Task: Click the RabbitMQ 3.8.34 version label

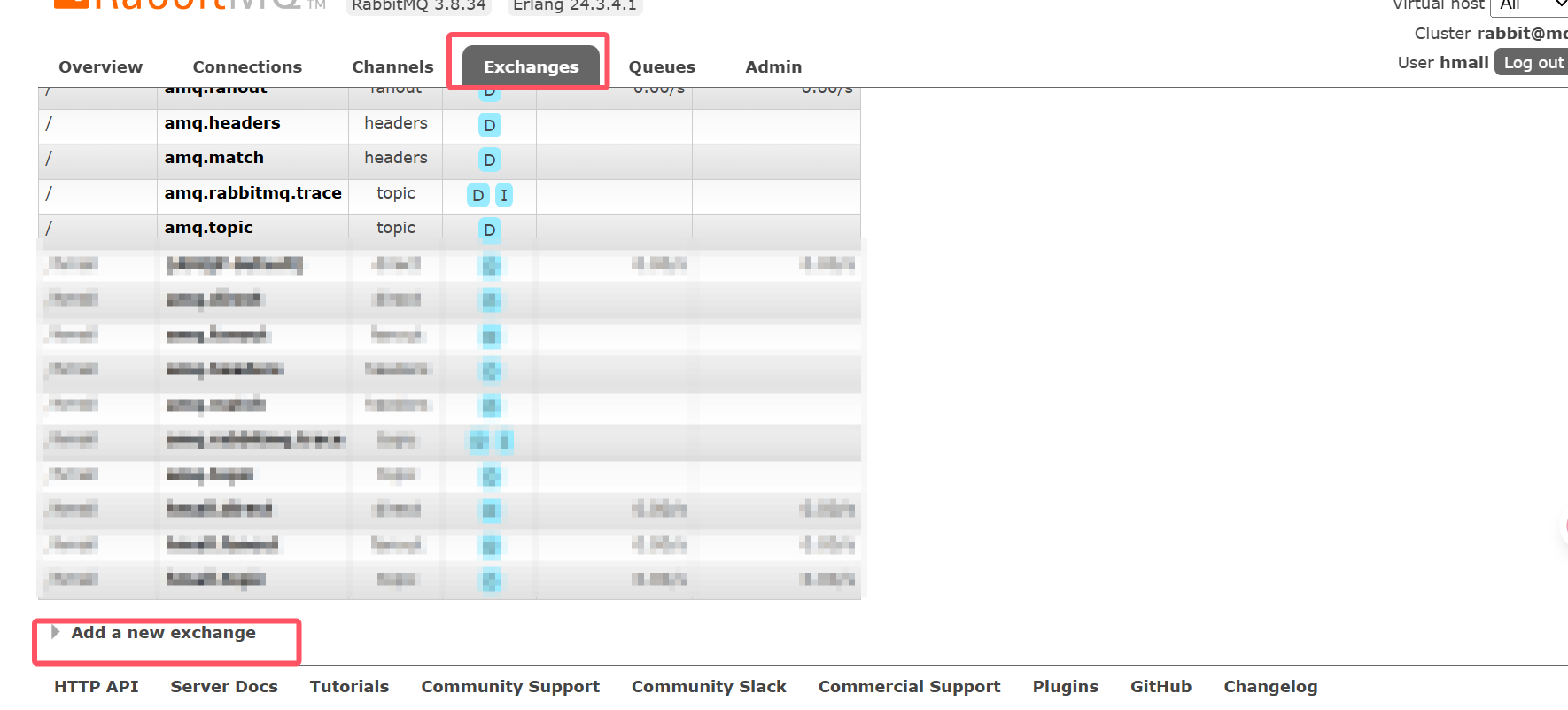Action: pyautogui.click(x=419, y=6)
